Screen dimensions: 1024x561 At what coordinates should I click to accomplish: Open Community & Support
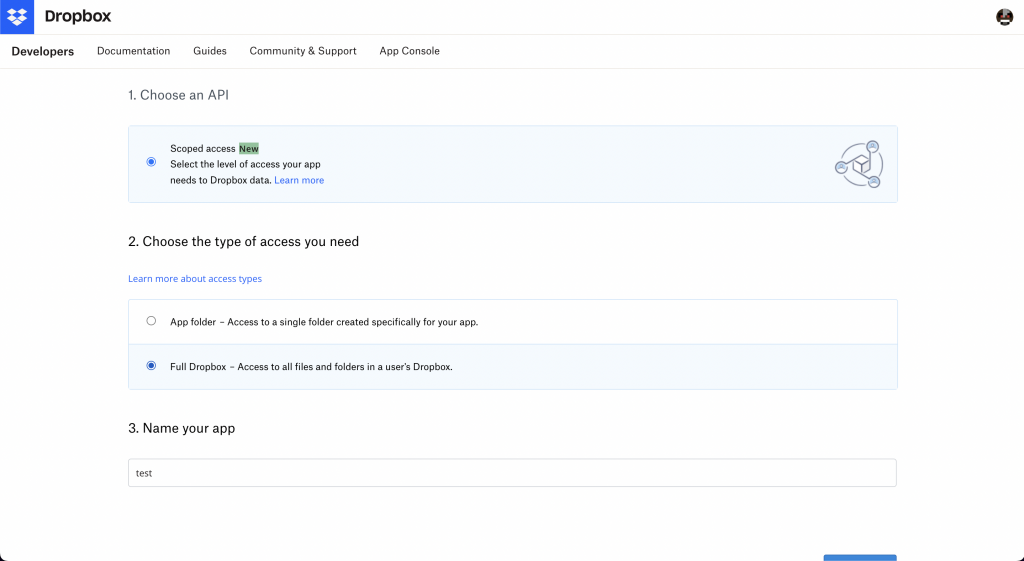click(303, 51)
